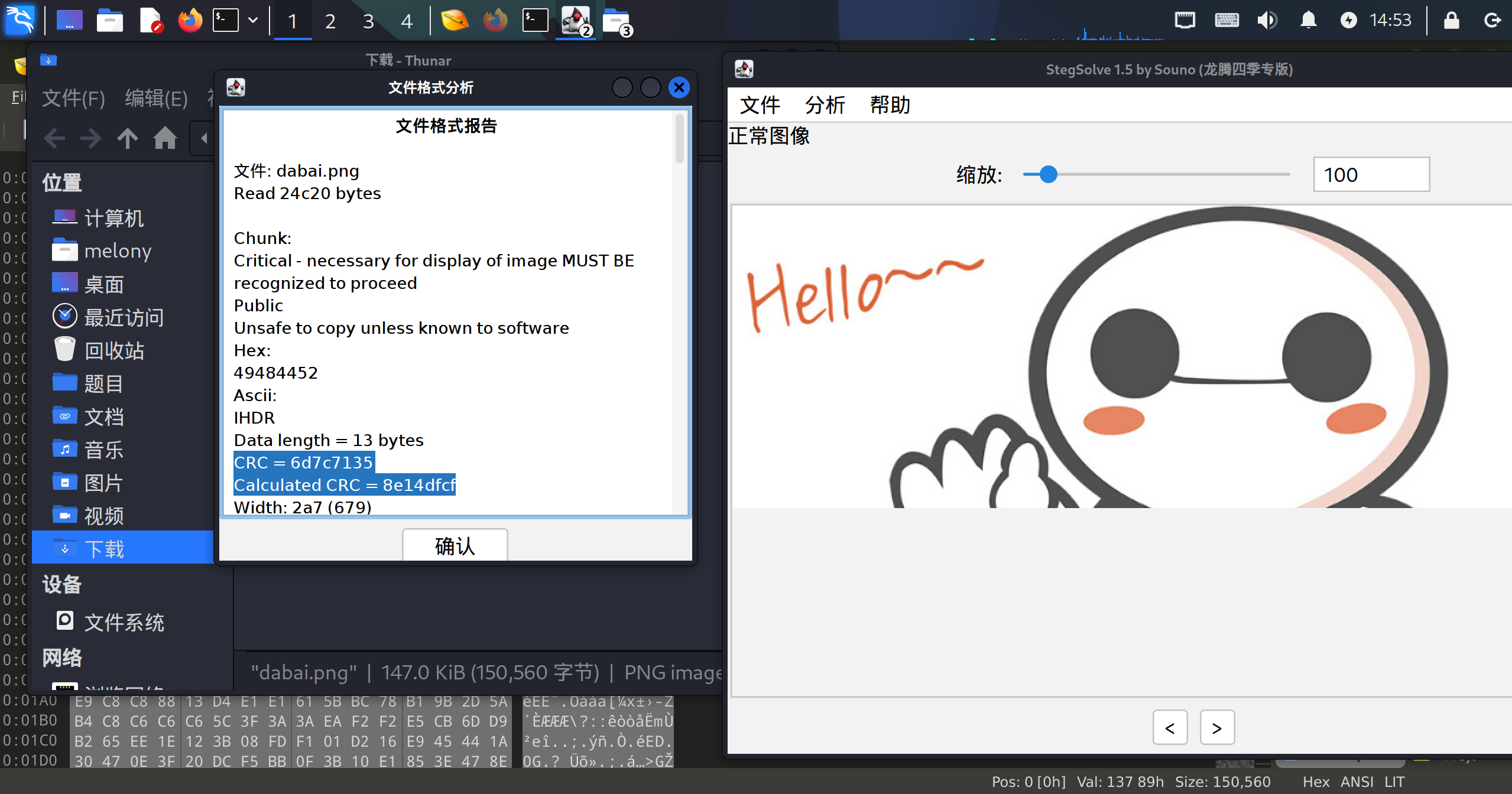Open the notifications bell icon
Image resolution: width=1512 pixels, height=794 pixels.
click(x=1308, y=21)
